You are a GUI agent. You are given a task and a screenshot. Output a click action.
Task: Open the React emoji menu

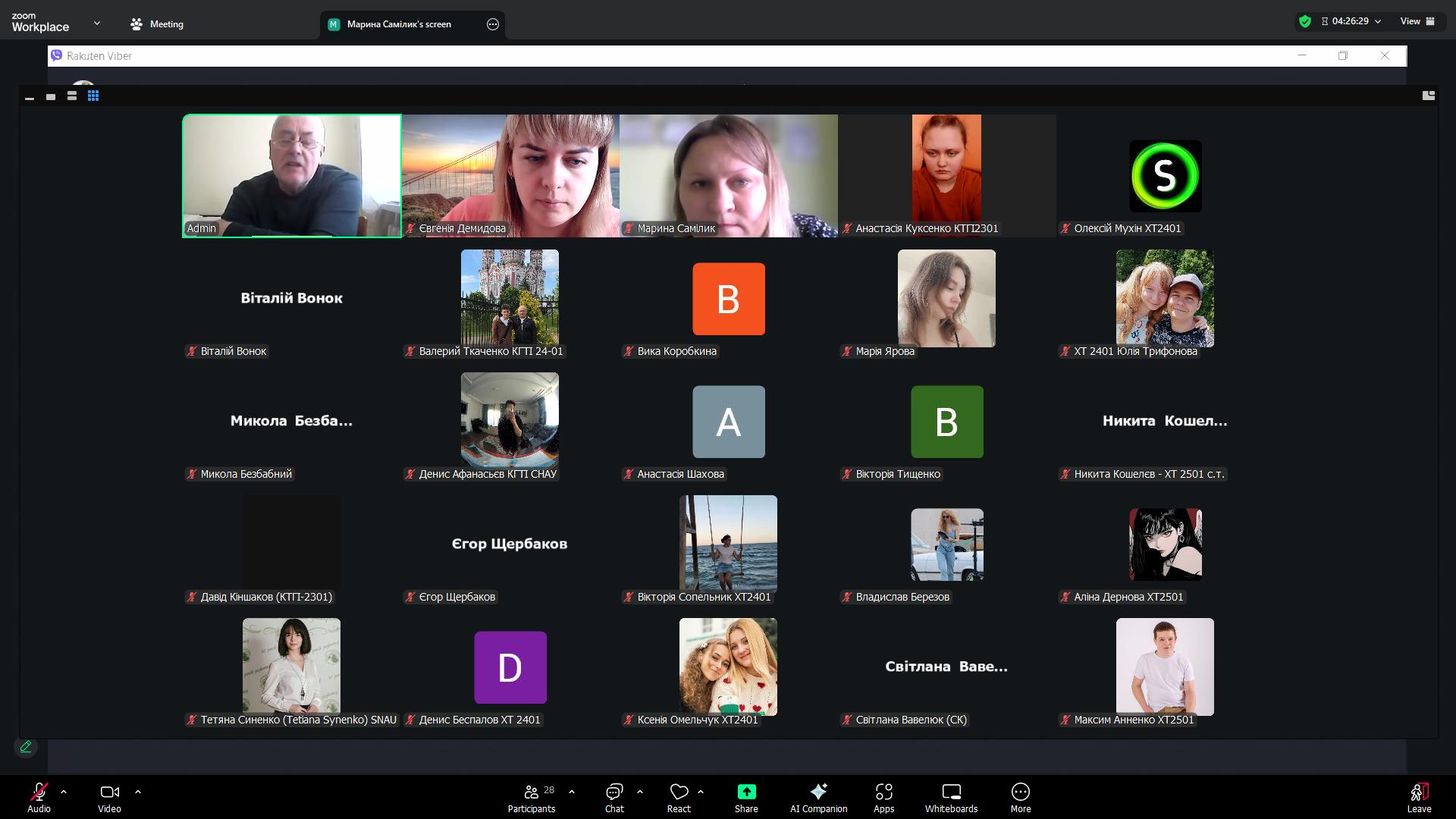coord(679,792)
